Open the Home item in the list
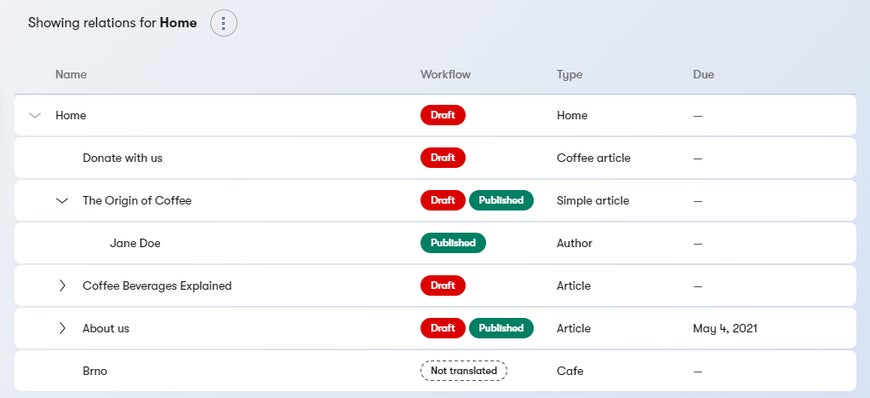870x398 pixels. pyautogui.click(x=70, y=115)
